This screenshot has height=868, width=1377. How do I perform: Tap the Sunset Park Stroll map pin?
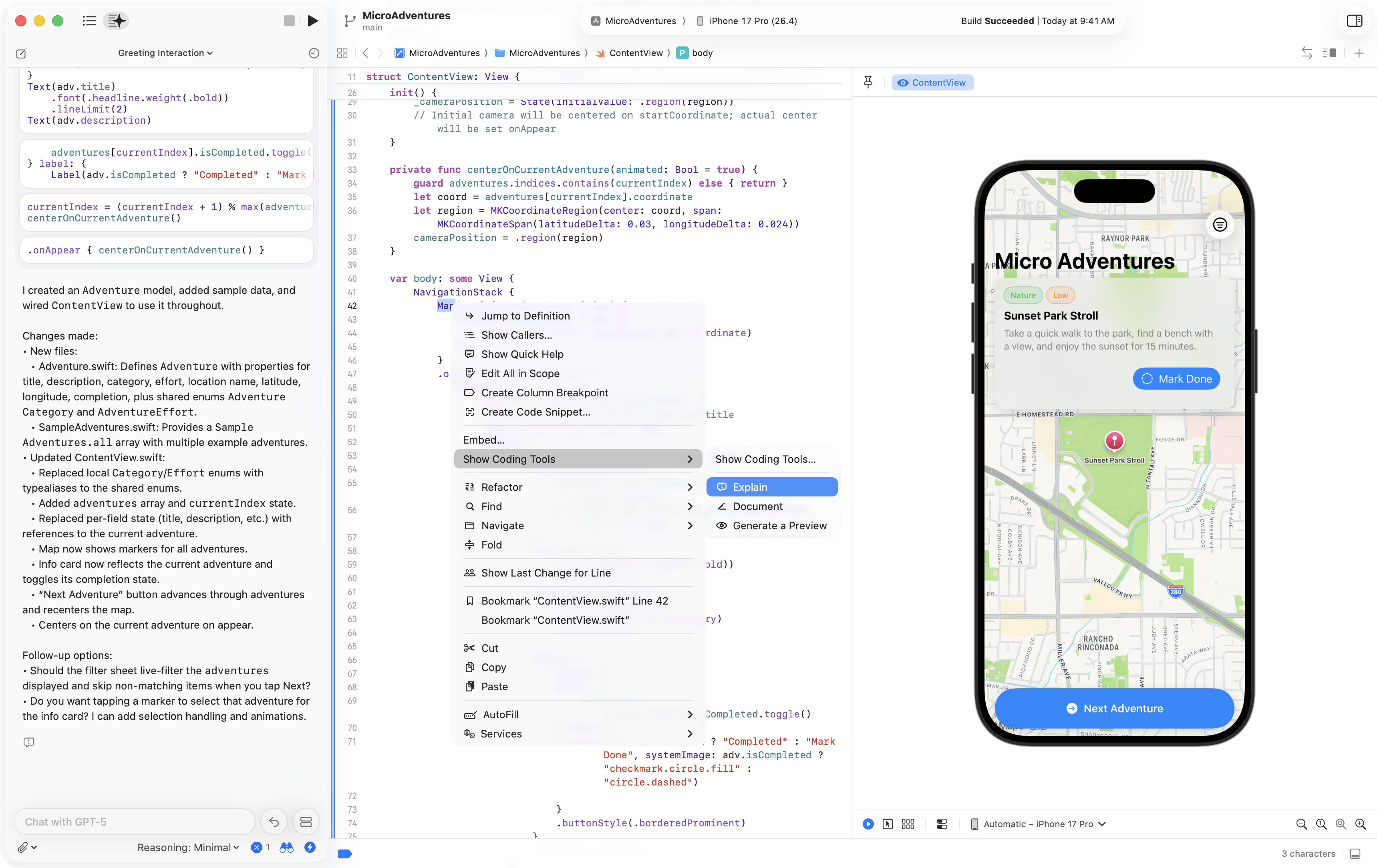click(1114, 441)
